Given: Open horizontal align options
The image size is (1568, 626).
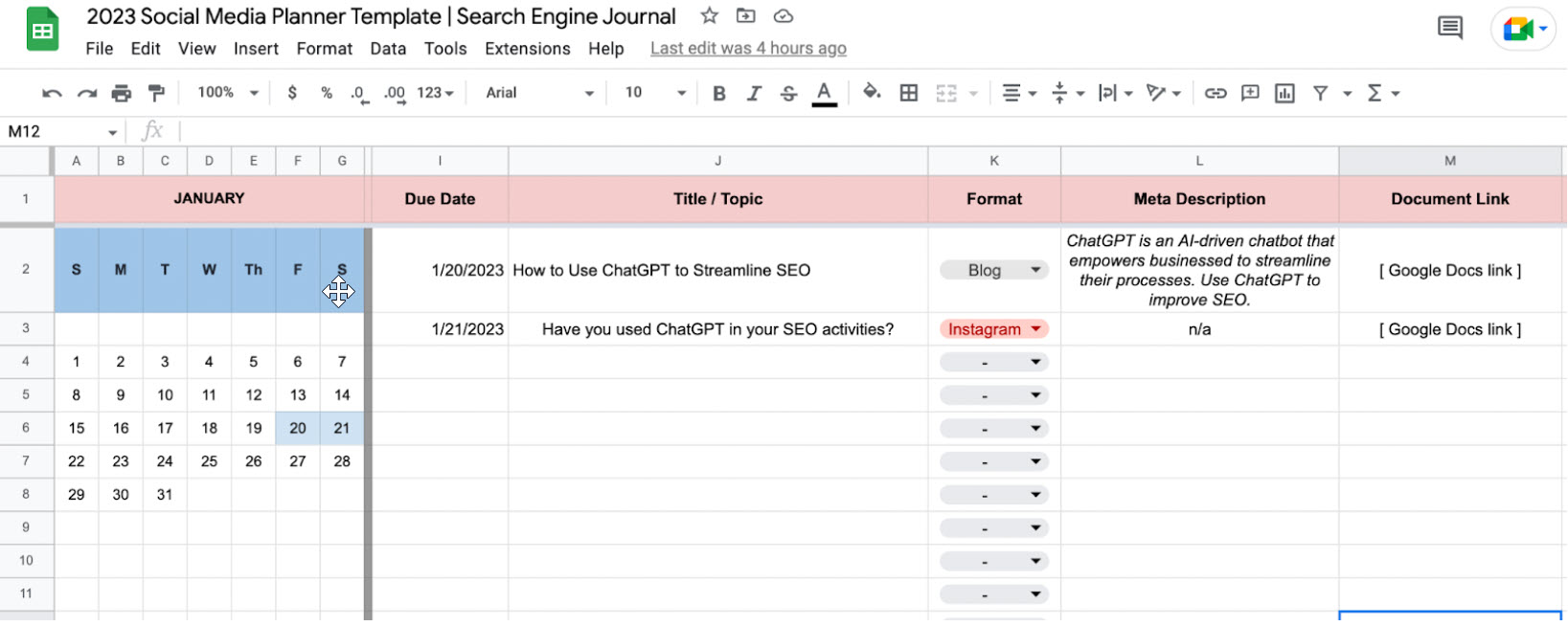Looking at the screenshot, I should pyautogui.click(x=1018, y=93).
